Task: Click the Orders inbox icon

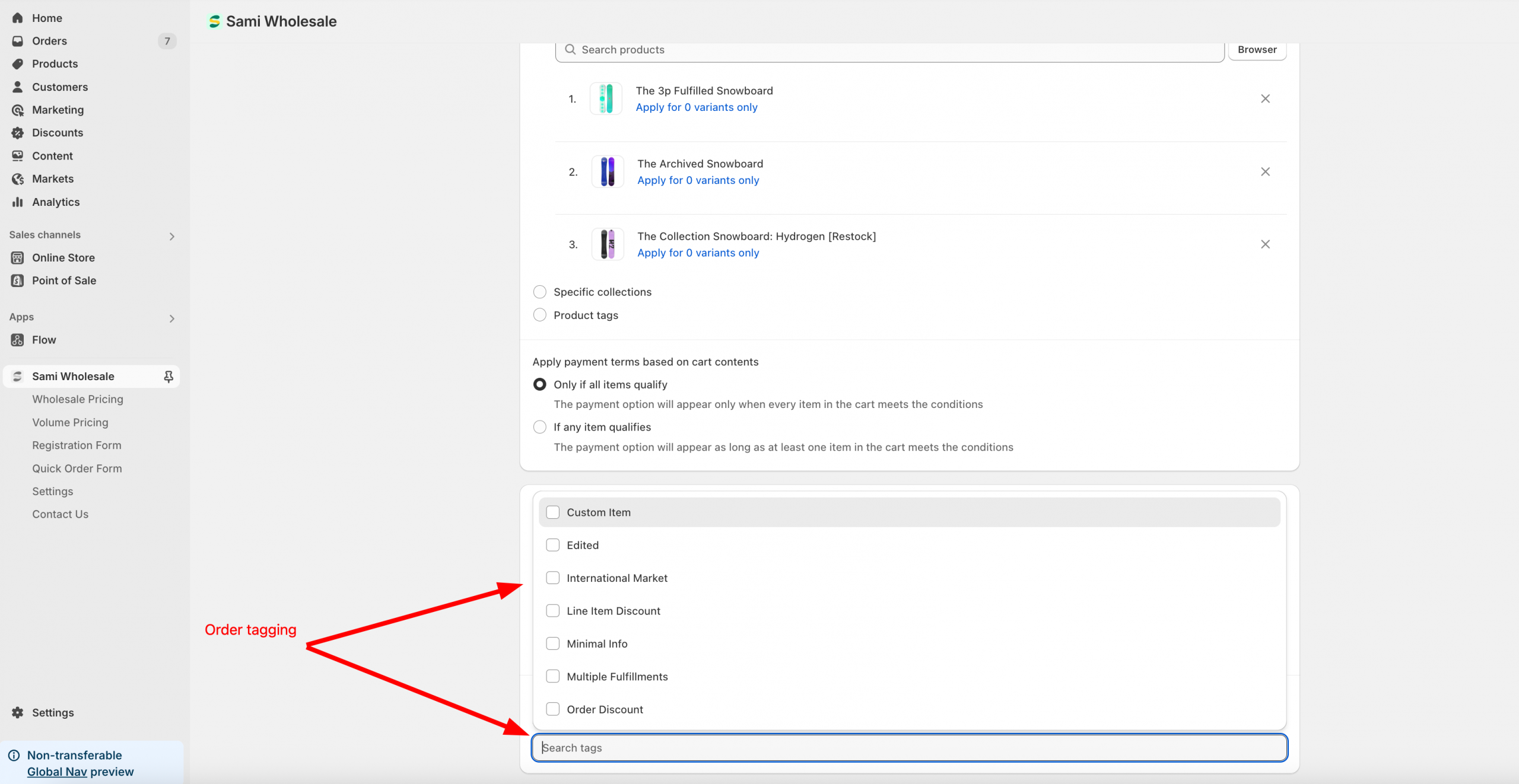Action: tap(18, 41)
